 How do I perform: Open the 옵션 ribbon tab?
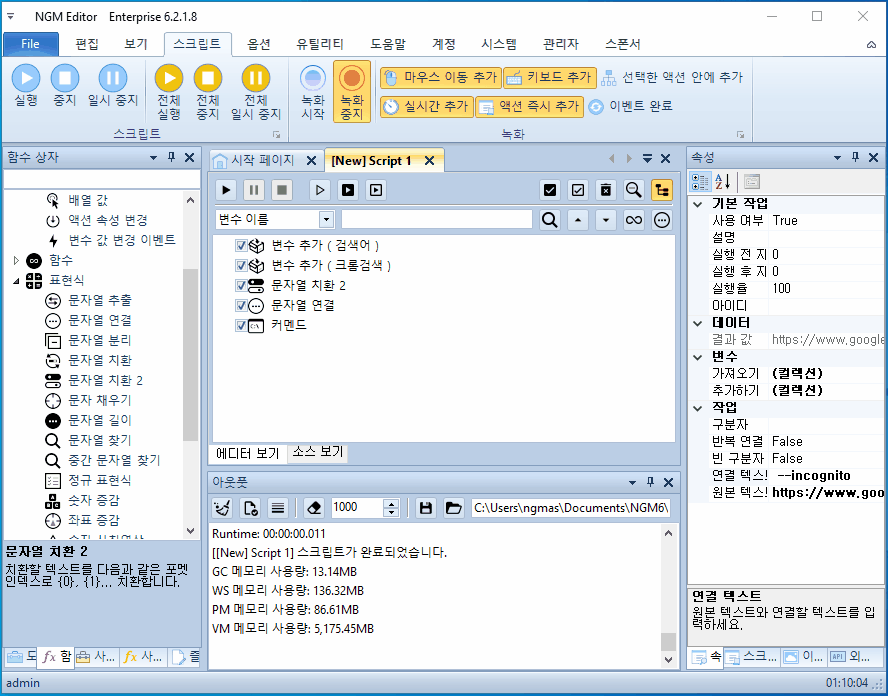259,44
